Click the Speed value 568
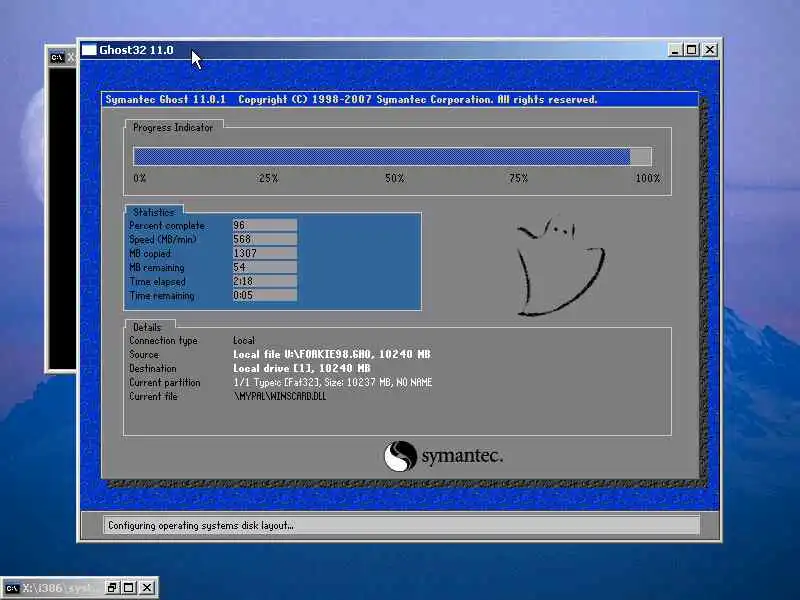This screenshot has width=800, height=600. point(265,239)
